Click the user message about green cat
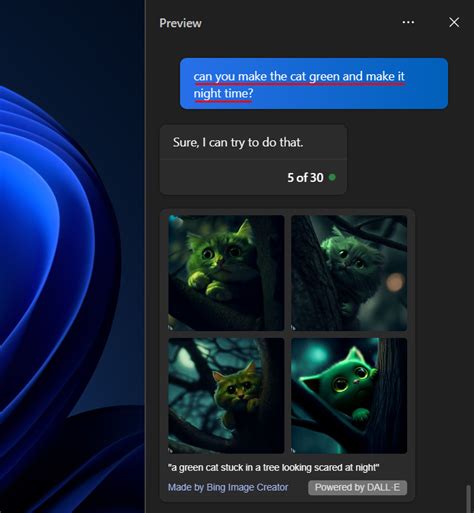The width and height of the screenshot is (474, 513). pyautogui.click(x=314, y=84)
